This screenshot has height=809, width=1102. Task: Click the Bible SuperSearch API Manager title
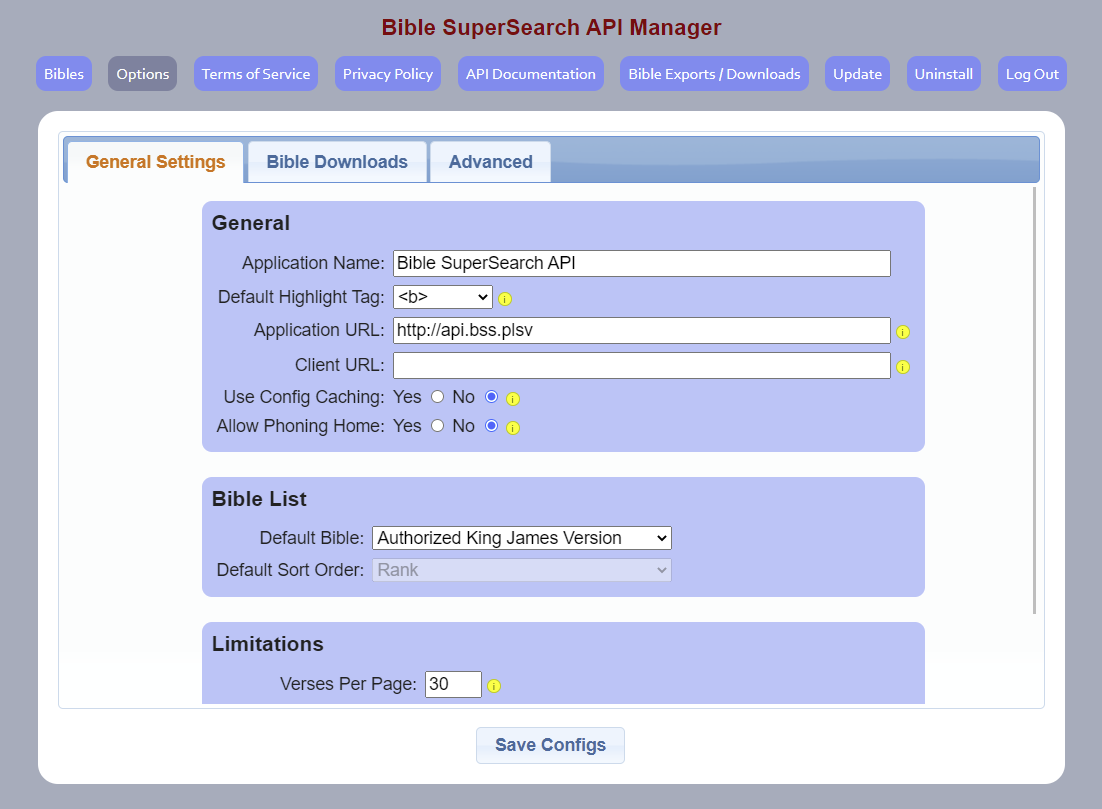click(x=551, y=27)
